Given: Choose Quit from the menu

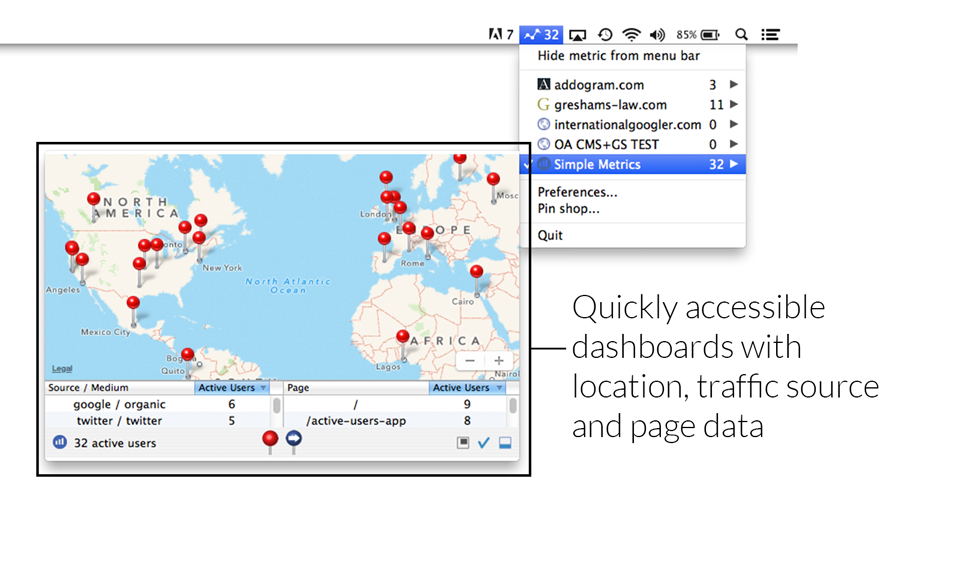Looking at the screenshot, I should (550, 235).
